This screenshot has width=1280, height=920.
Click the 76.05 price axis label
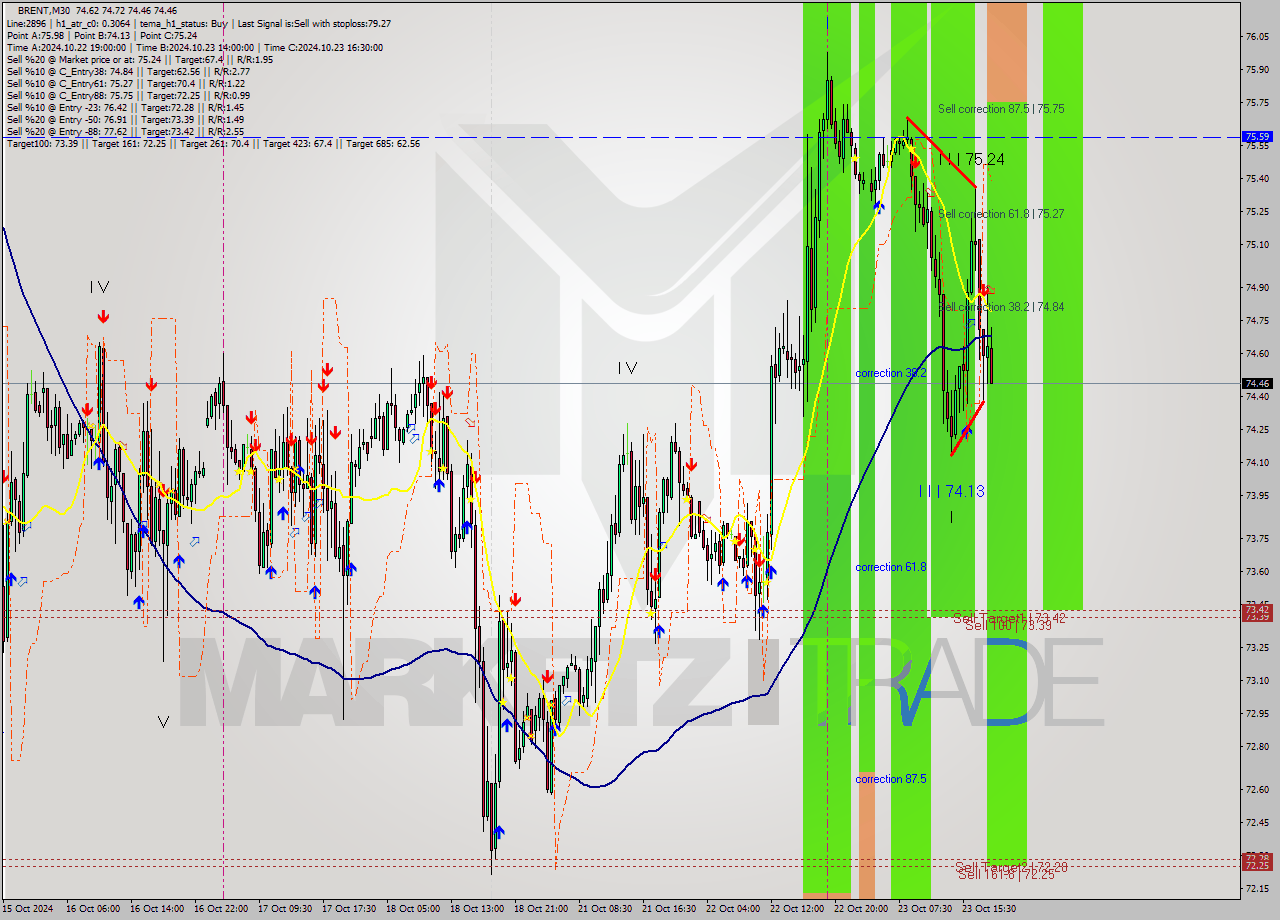tap(1256, 37)
